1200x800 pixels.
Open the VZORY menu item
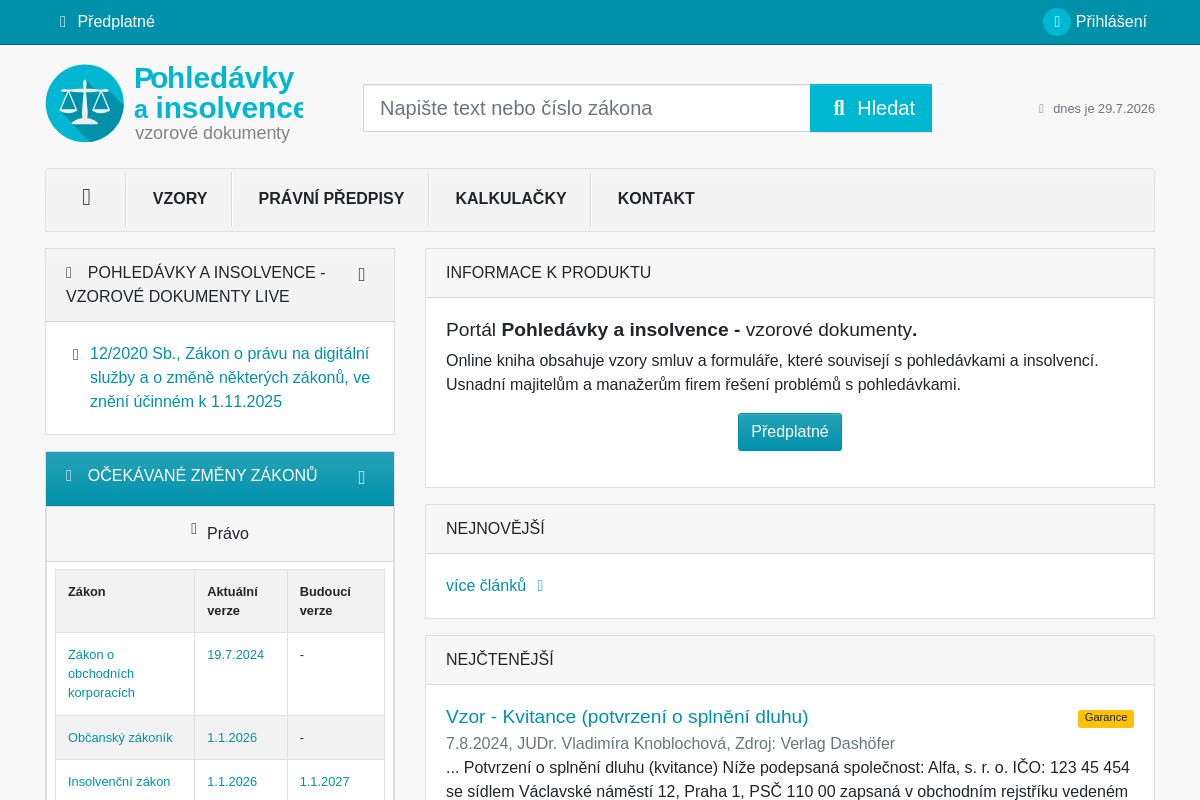pyautogui.click(x=180, y=198)
